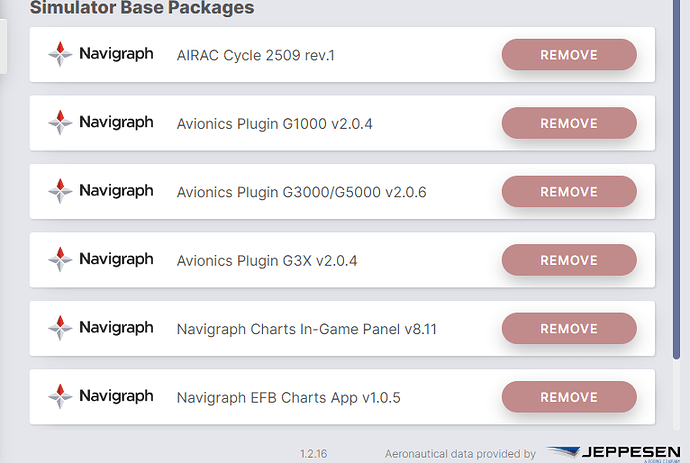Click Navigraph logo in Charts In-Game Panel row

pyautogui.click(x=101, y=328)
